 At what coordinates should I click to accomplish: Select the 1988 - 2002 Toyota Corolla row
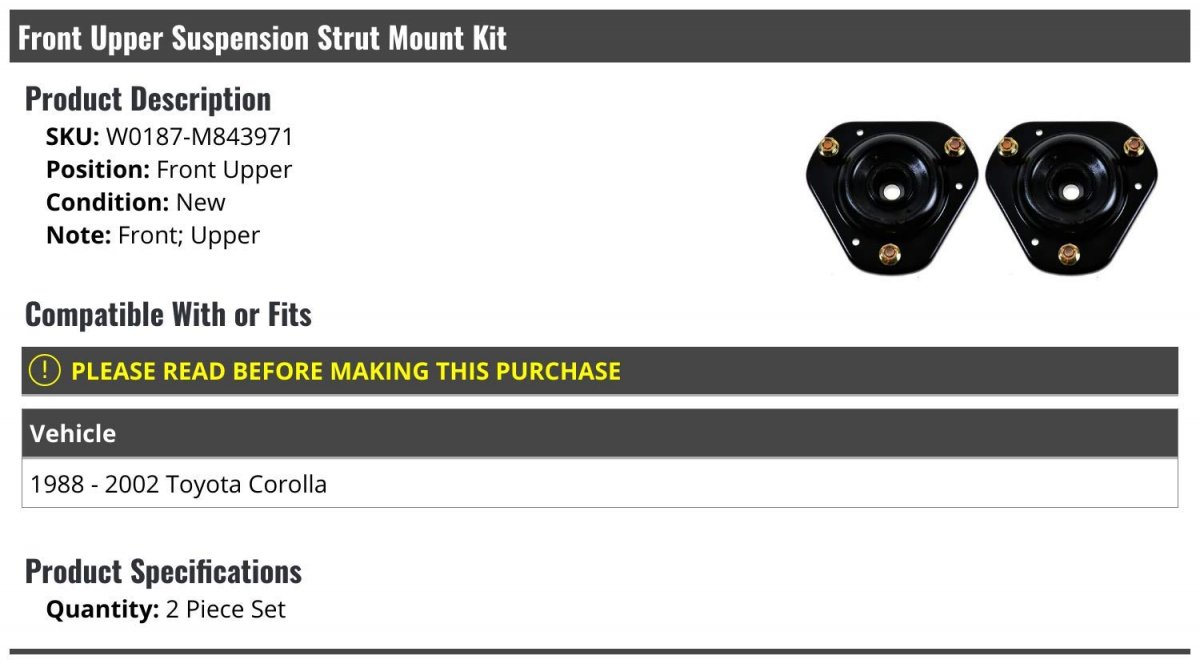pos(600,484)
